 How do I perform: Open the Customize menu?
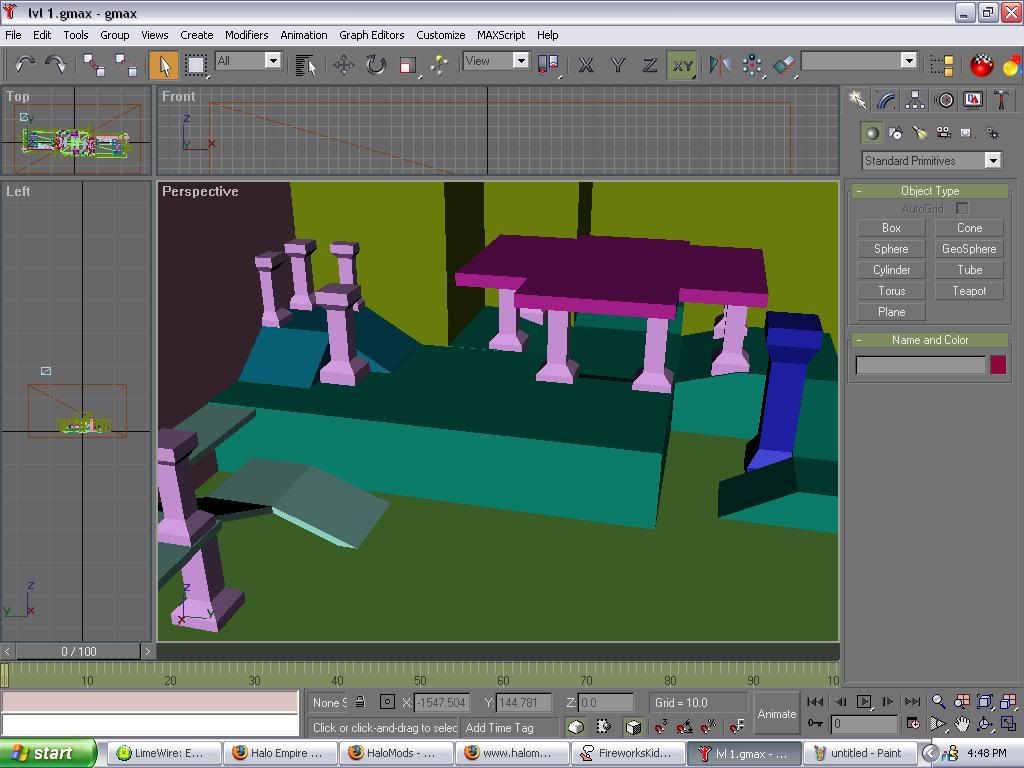pos(441,35)
